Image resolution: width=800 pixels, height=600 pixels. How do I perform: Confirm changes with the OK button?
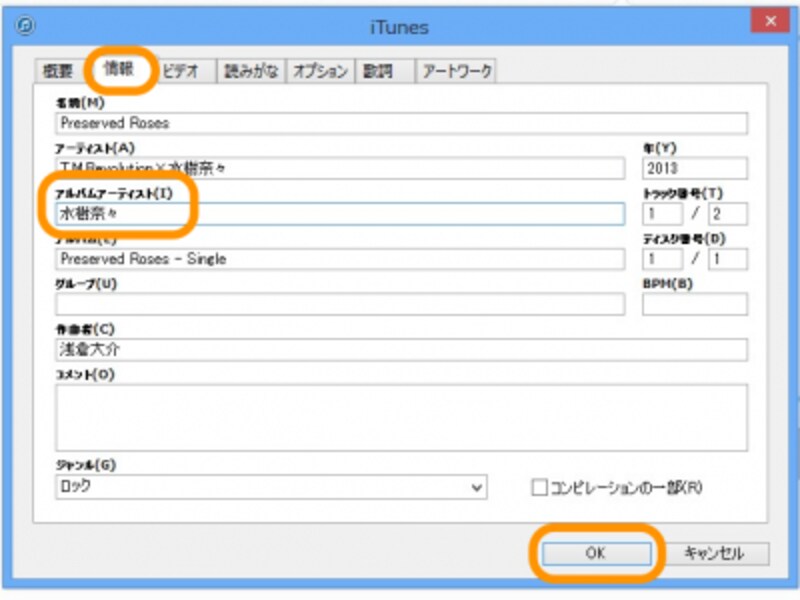pyautogui.click(x=596, y=553)
